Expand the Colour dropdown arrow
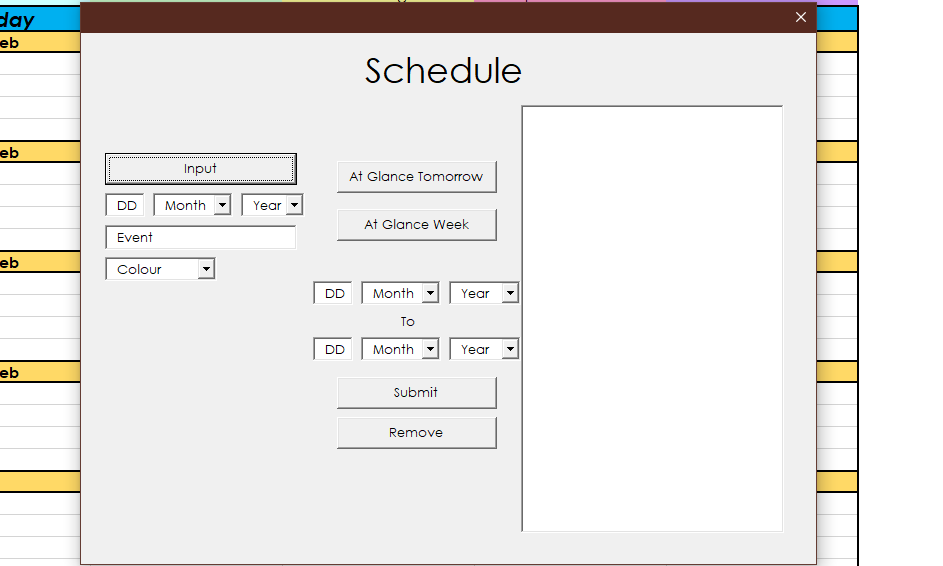This screenshot has width=943, height=566. pyautogui.click(x=206, y=269)
